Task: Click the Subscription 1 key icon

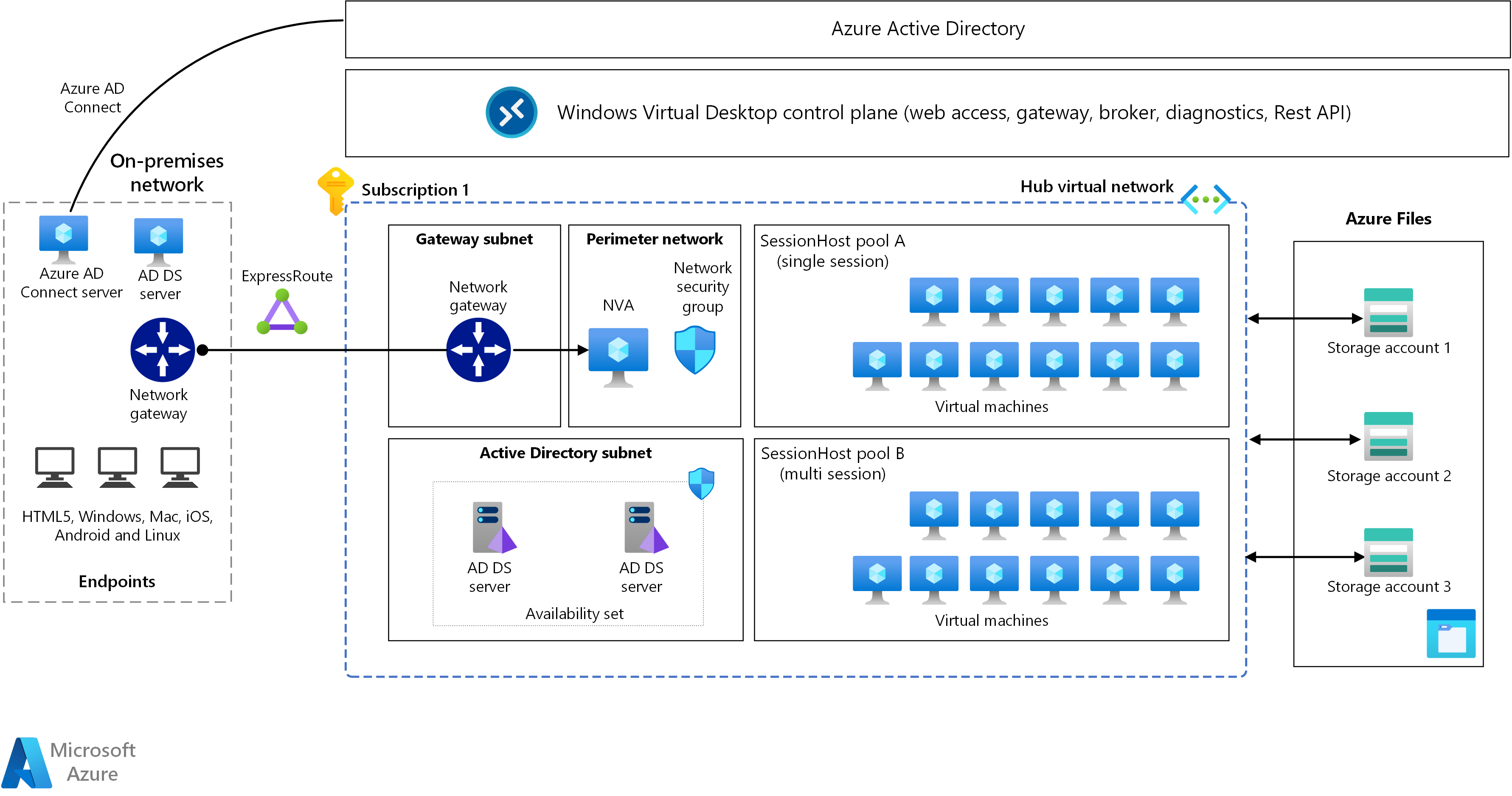Action: pos(335,191)
